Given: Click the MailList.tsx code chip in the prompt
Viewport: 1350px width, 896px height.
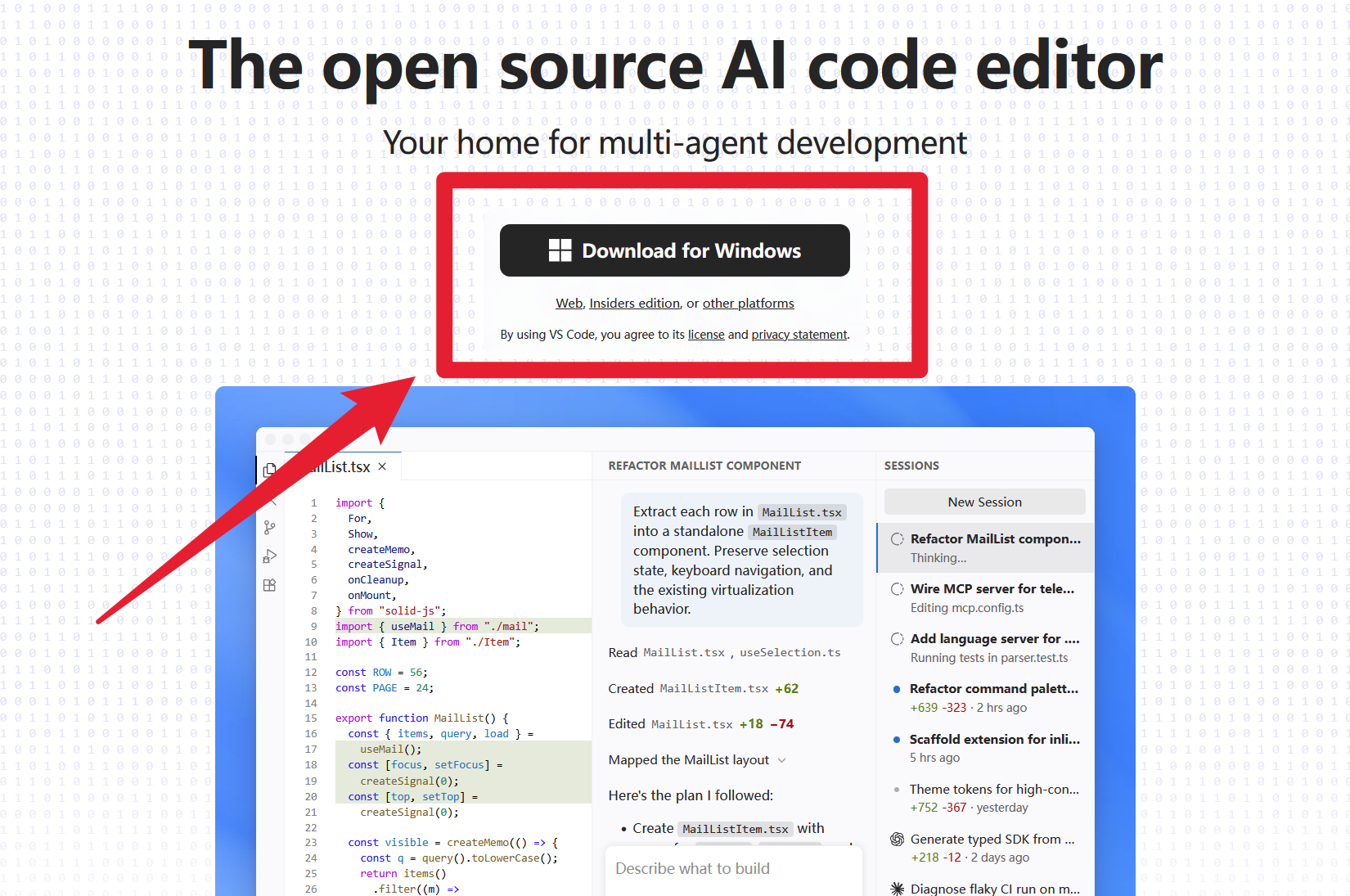Looking at the screenshot, I should pos(802,512).
